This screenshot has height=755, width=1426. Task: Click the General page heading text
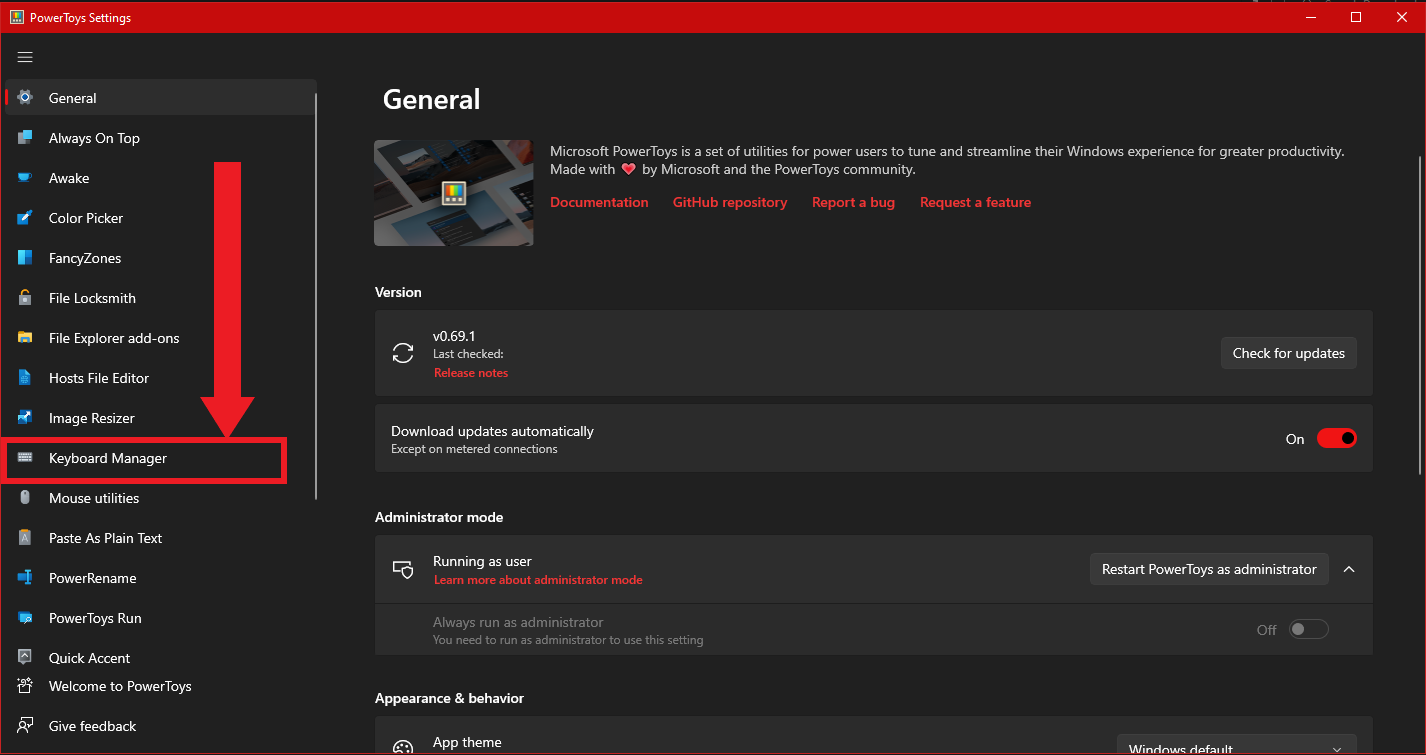pyautogui.click(x=432, y=100)
